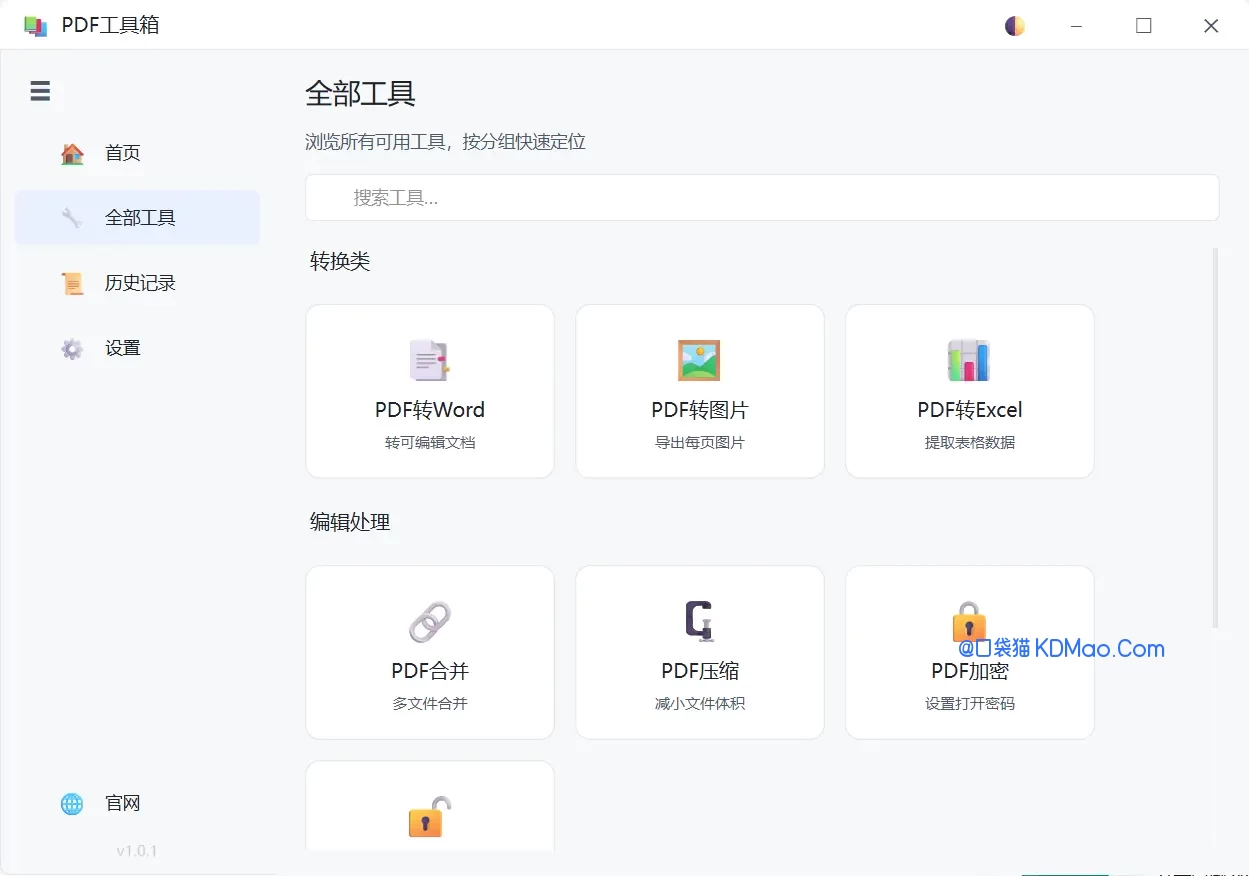Open the 首页 menu item
Image resolution: width=1249 pixels, height=876 pixels.
[137, 153]
